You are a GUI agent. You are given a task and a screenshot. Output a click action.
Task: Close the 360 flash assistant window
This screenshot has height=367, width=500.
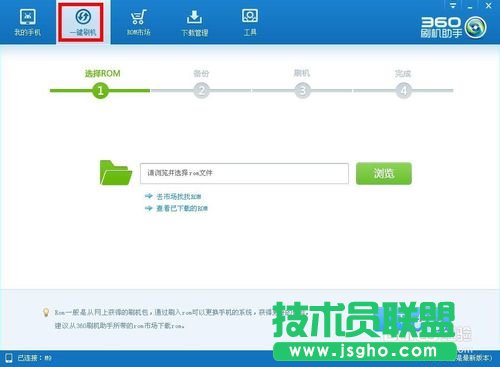click(489, 5)
